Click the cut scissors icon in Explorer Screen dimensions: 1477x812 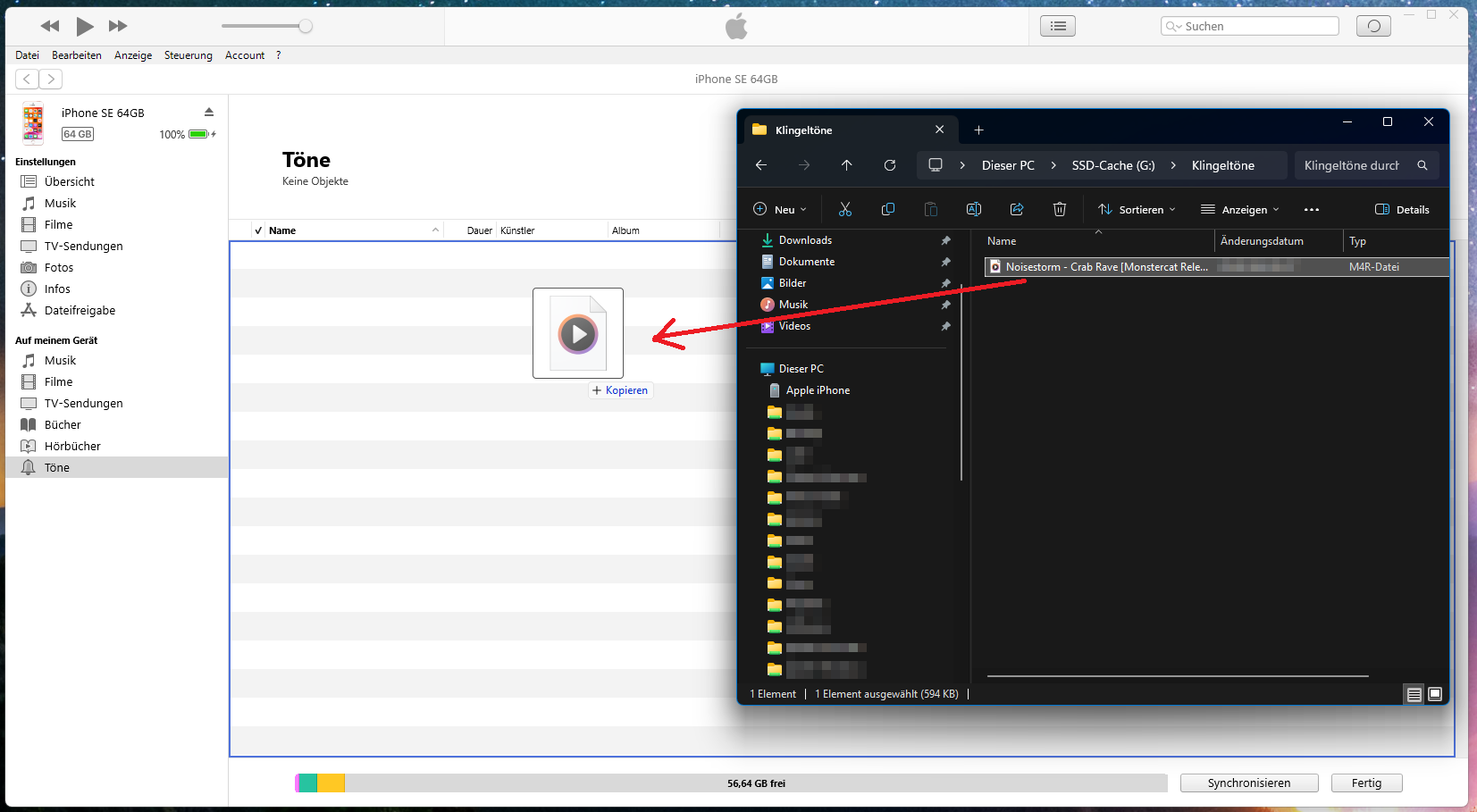click(844, 209)
